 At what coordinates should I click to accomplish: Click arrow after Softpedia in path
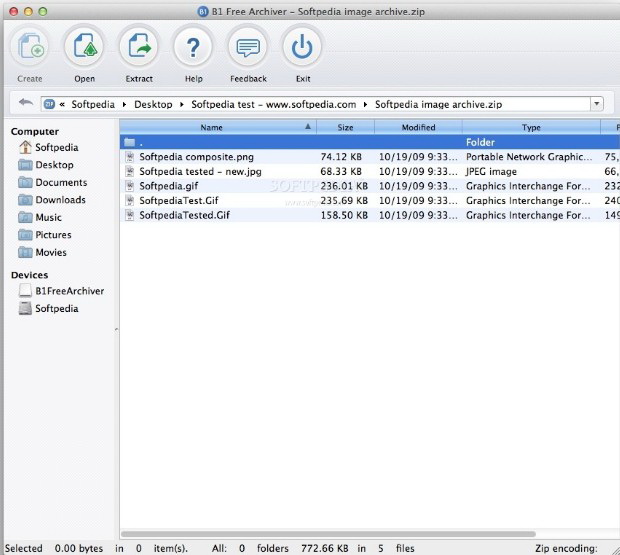coord(124,104)
